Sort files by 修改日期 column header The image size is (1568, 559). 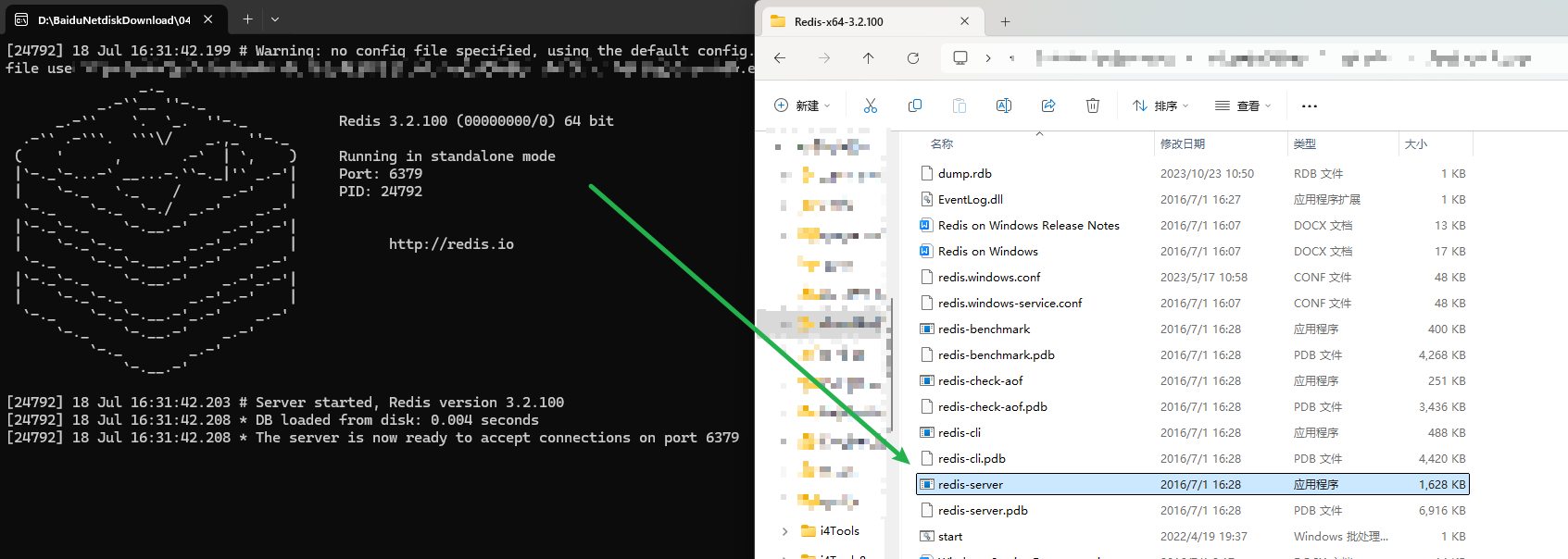tap(1183, 144)
